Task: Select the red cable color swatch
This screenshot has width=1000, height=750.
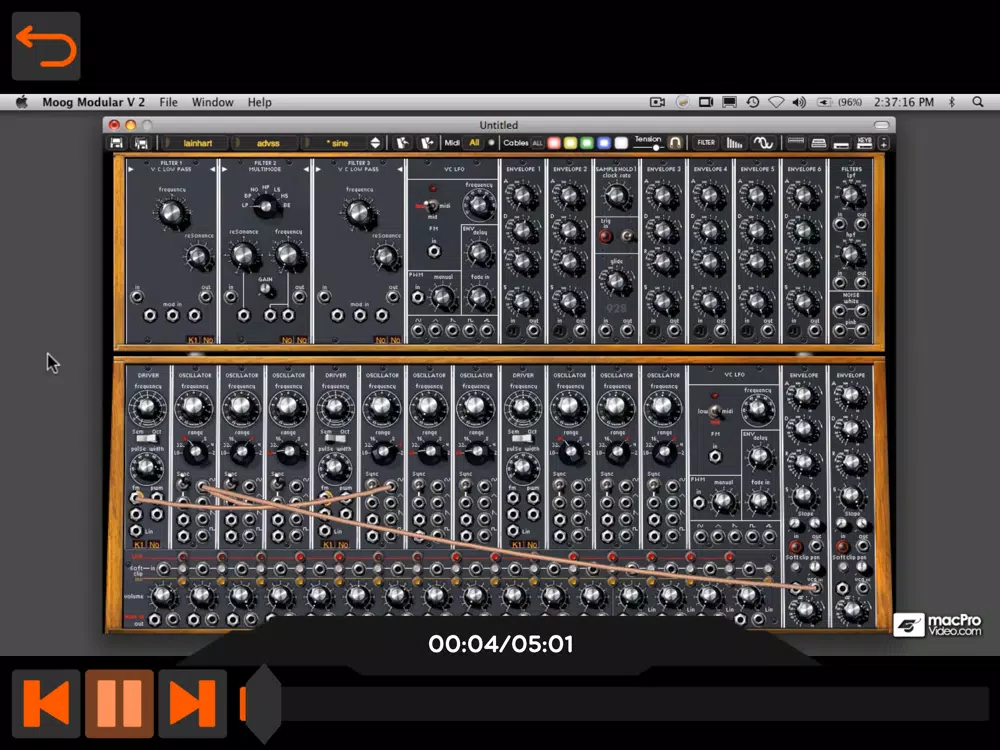Action: [x=554, y=143]
